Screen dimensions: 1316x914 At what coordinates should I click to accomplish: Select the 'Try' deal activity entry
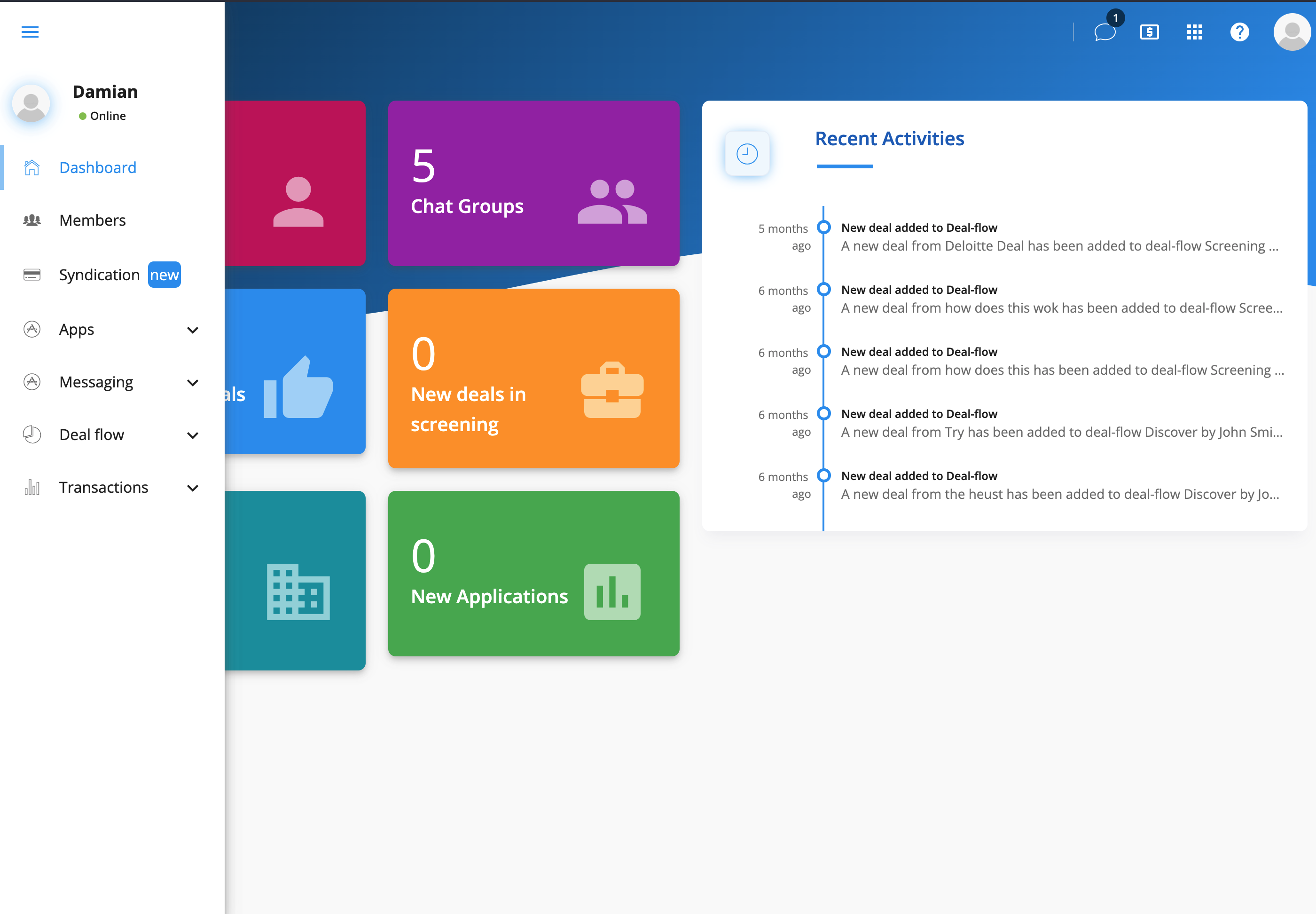tap(1062, 423)
